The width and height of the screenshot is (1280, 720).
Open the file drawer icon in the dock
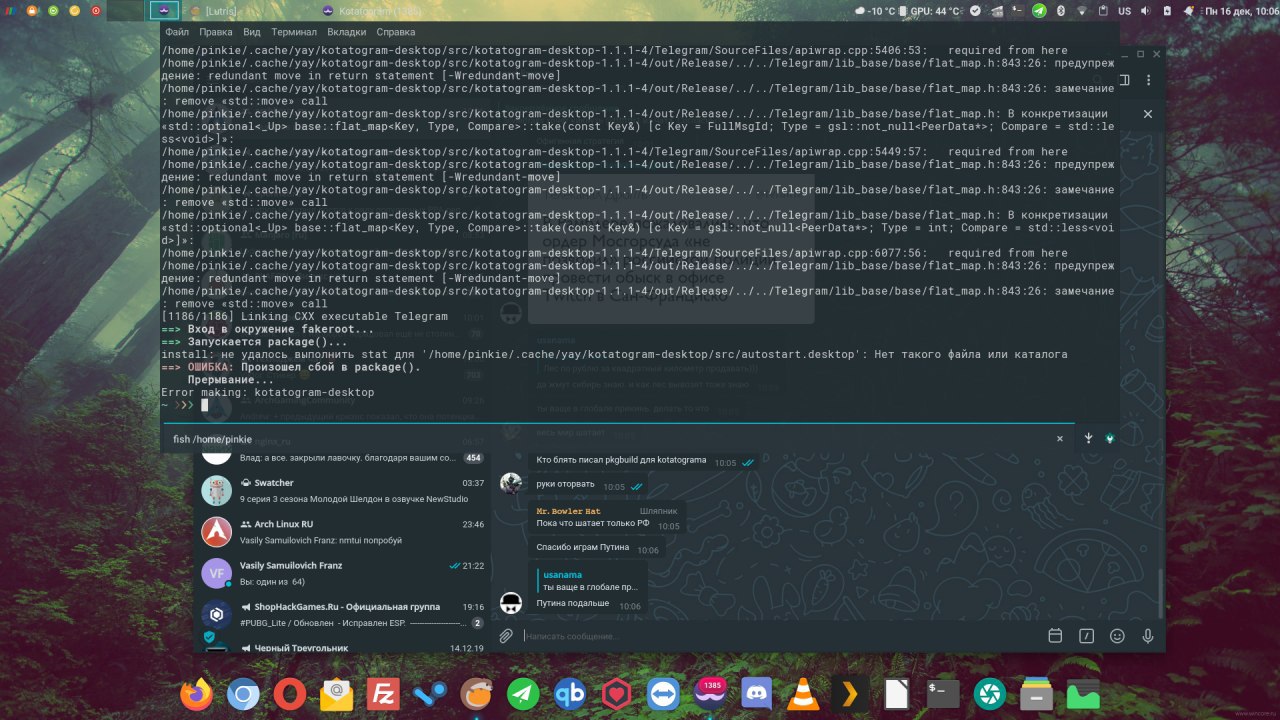click(x=1037, y=693)
